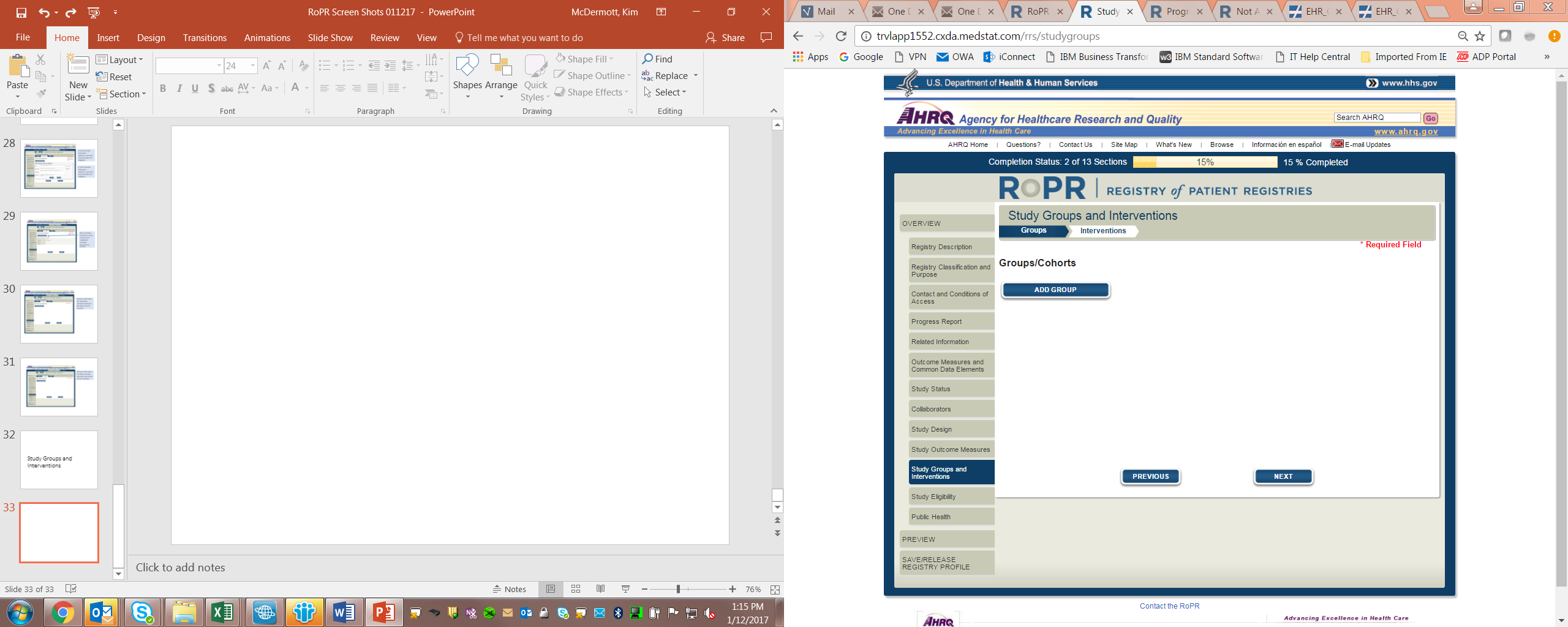Viewport: 1568px width, 627px height.
Task: Cut selection with scissors icon
Action: click(41, 59)
